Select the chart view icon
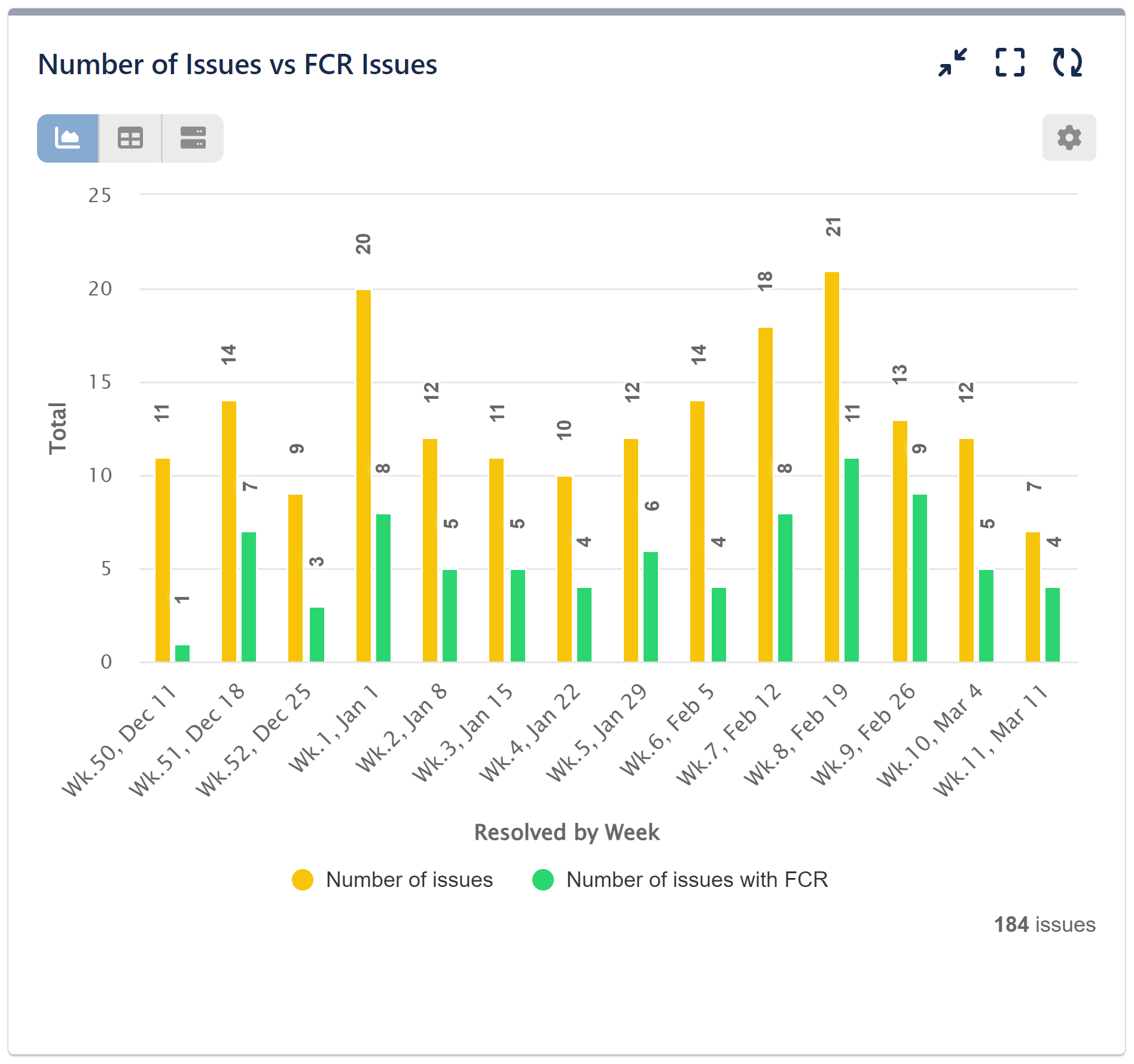The width and height of the screenshot is (1134, 1064). tap(68, 138)
